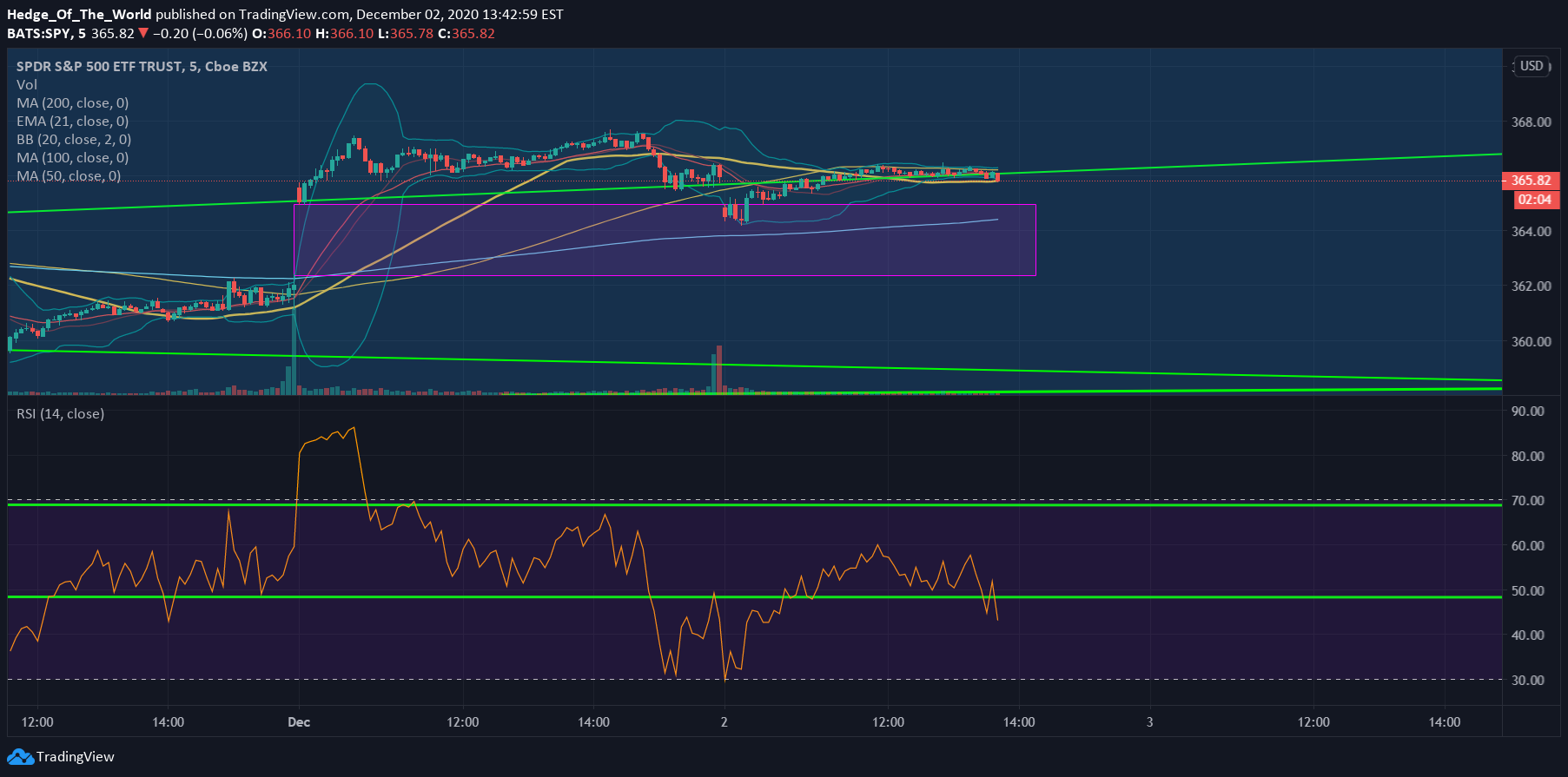
Task: Click the 60.00 RSI axis label
Action: tap(1528, 545)
